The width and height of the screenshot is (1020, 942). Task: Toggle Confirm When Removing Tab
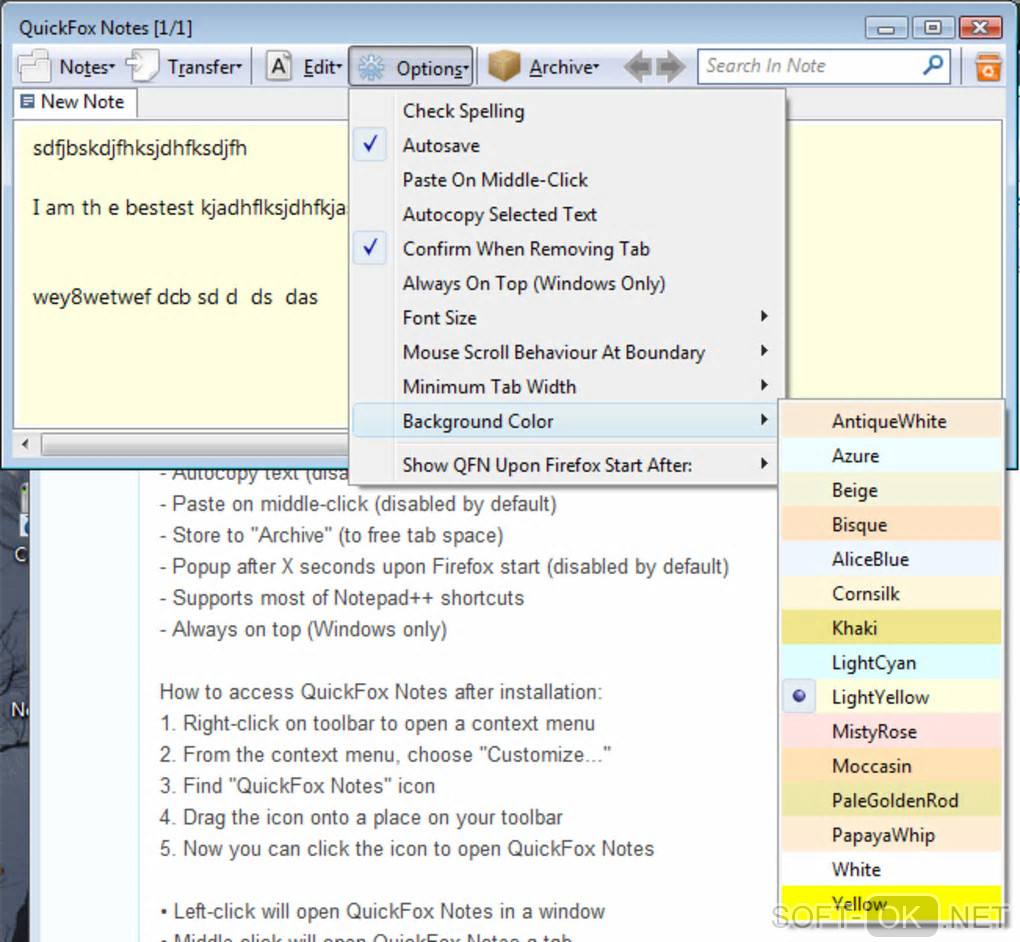tap(567, 249)
